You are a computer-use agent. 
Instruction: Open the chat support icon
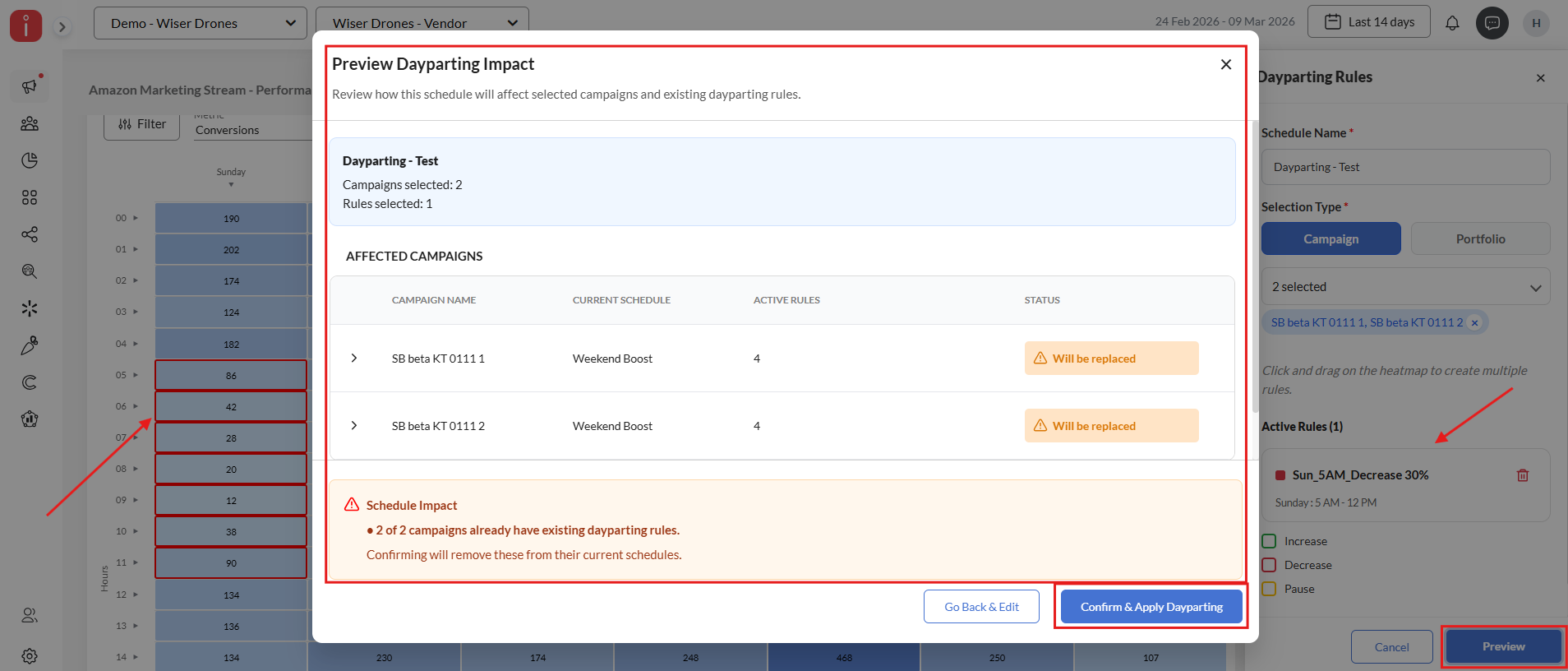1492,23
